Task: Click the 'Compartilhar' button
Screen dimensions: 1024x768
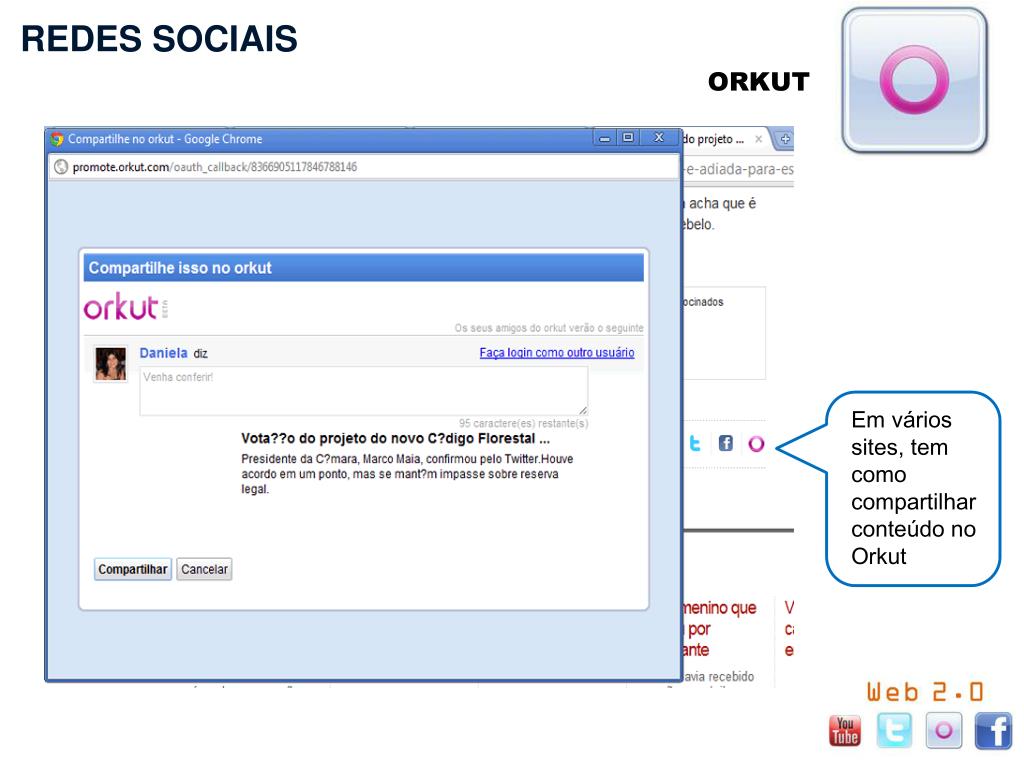Action: click(133, 569)
